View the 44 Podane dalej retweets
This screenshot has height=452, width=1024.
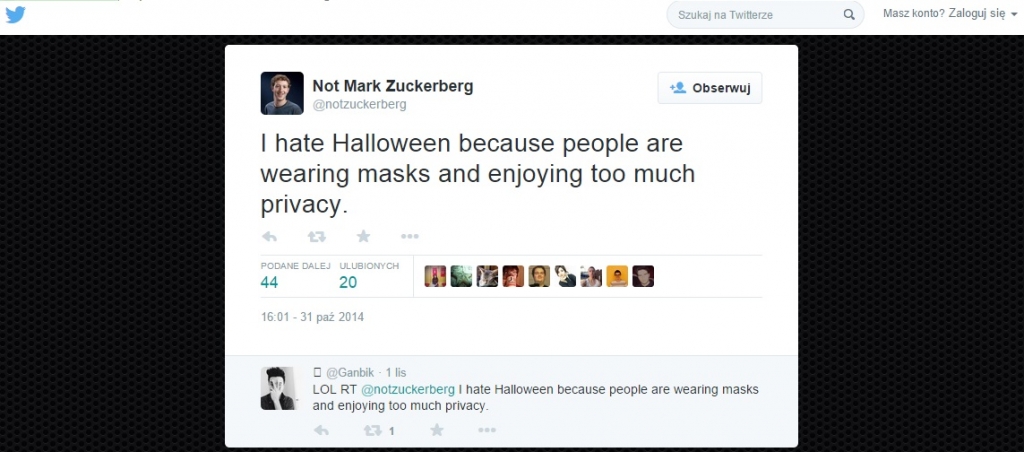tap(269, 282)
